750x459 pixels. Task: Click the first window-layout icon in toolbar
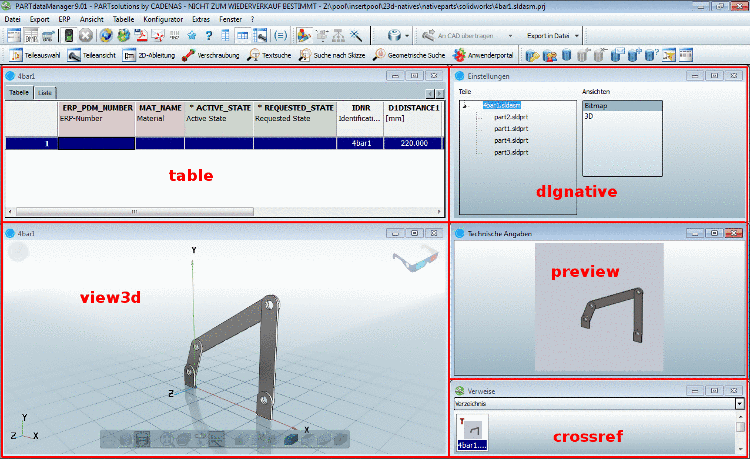pos(14,36)
